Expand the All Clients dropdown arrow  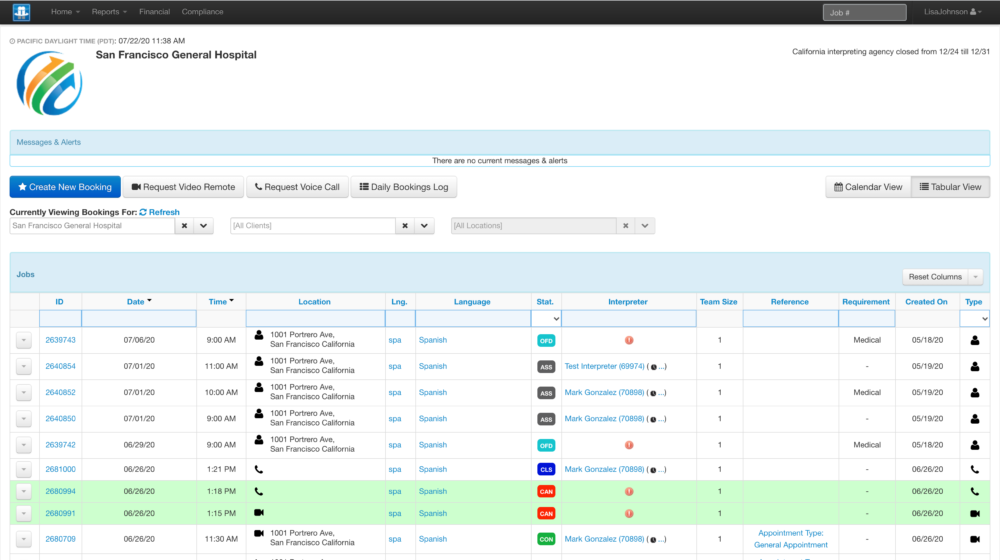(x=424, y=226)
